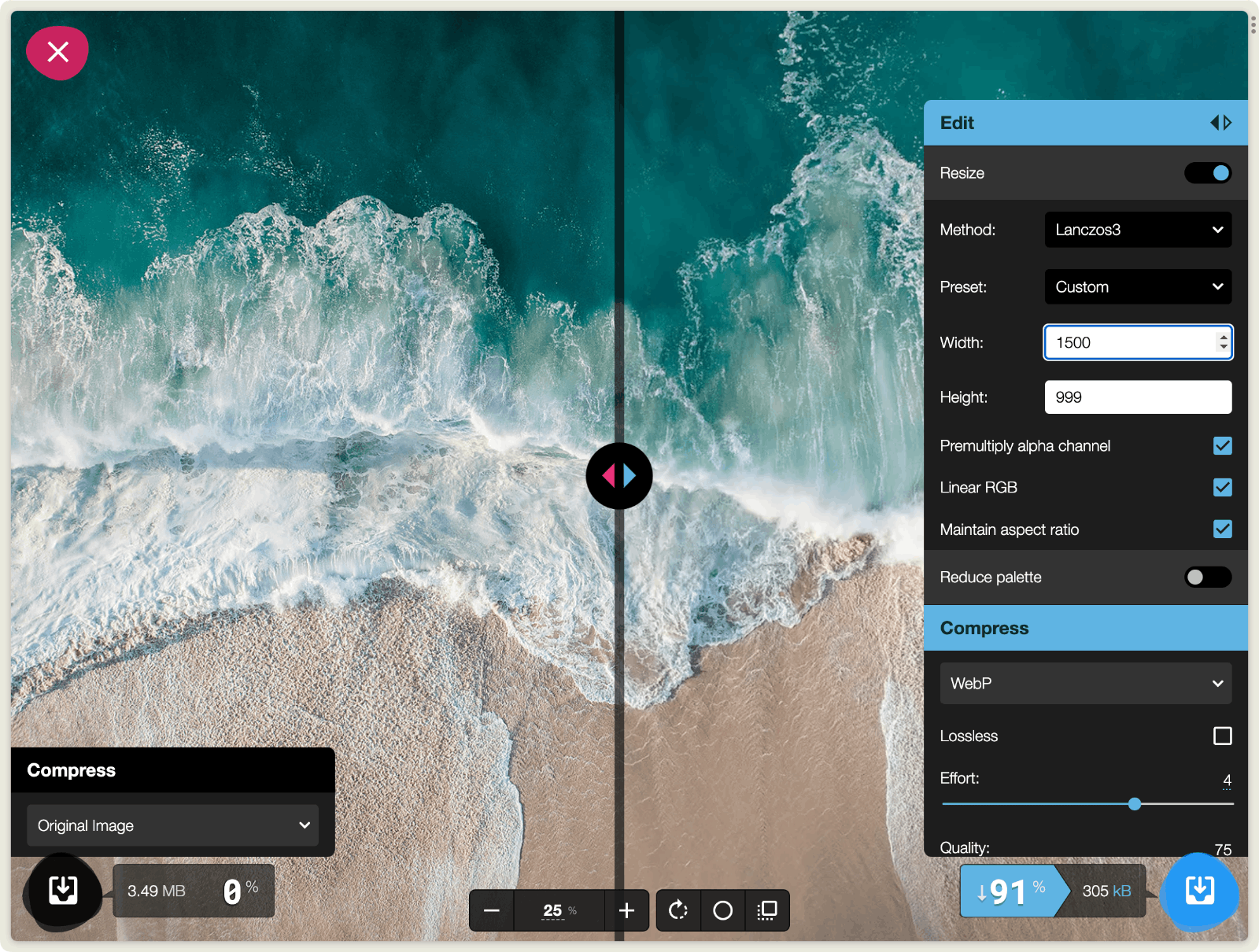Close the image editor with the X button
Viewport: 1259px width, 952px height.
tap(57, 53)
